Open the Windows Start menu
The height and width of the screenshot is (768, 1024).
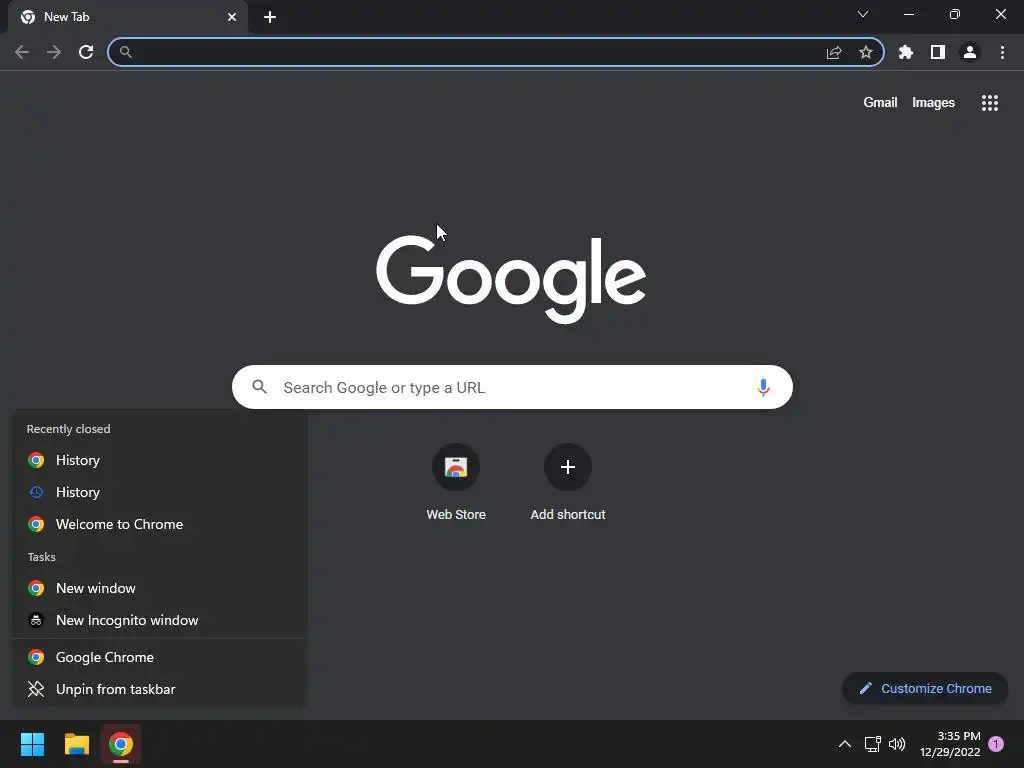point(33,744)
